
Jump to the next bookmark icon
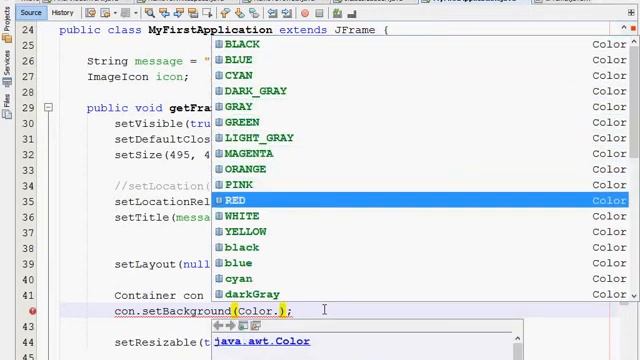pos(239,13)
